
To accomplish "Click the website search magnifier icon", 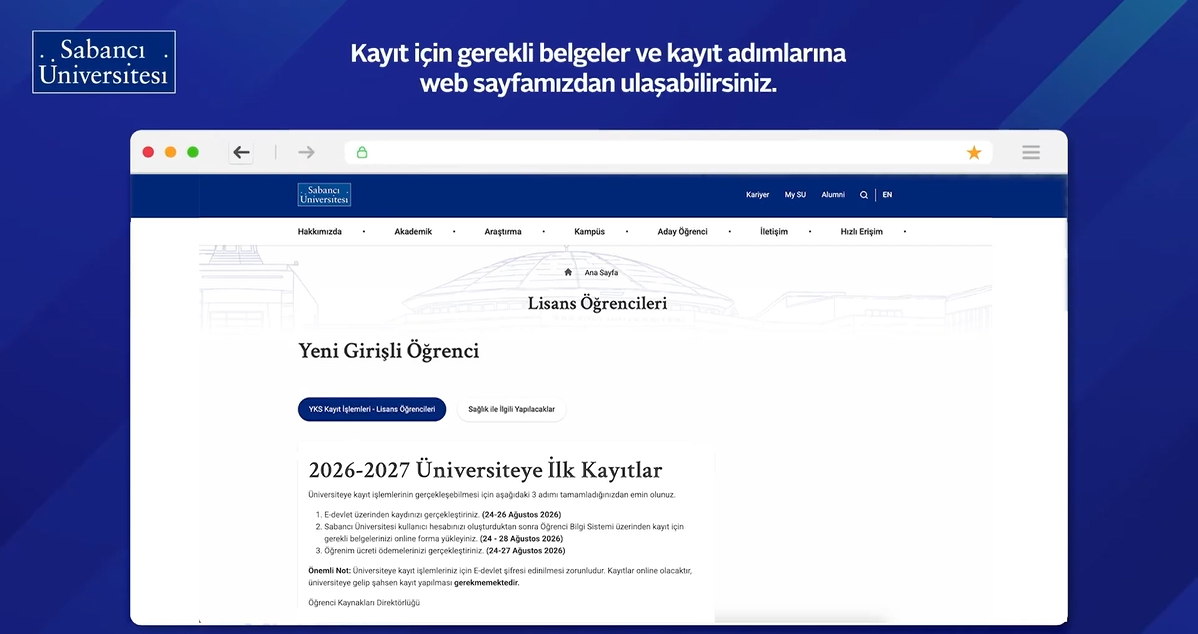I will click(x=863, y=195).
